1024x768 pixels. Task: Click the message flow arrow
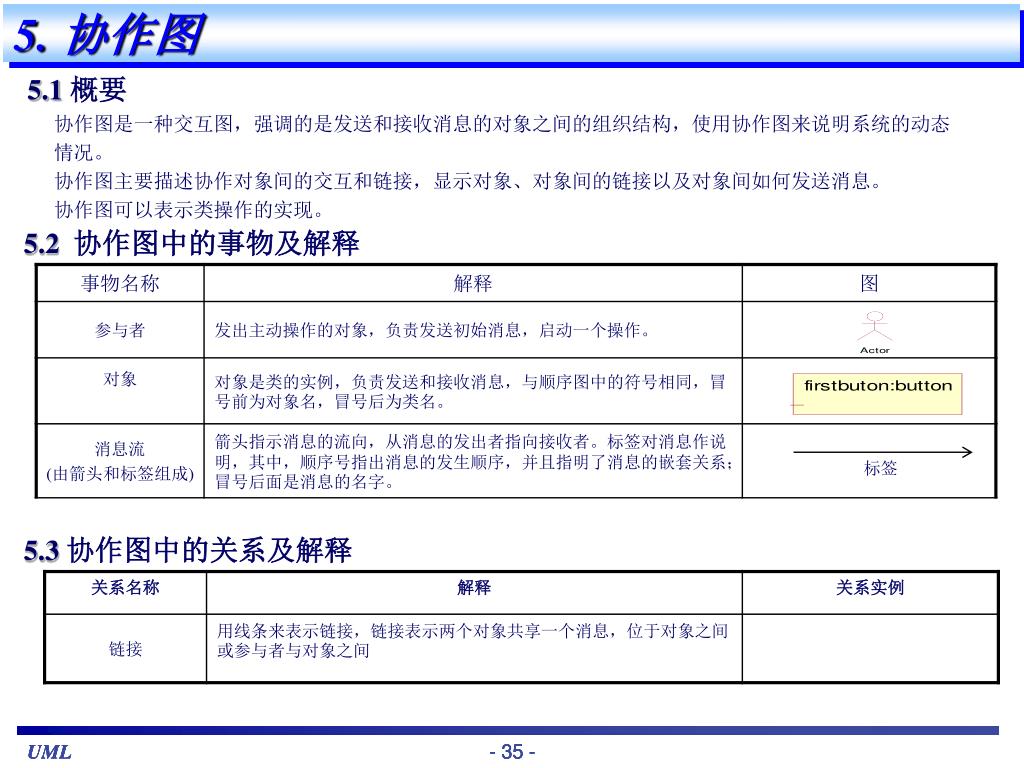[882, 452]
